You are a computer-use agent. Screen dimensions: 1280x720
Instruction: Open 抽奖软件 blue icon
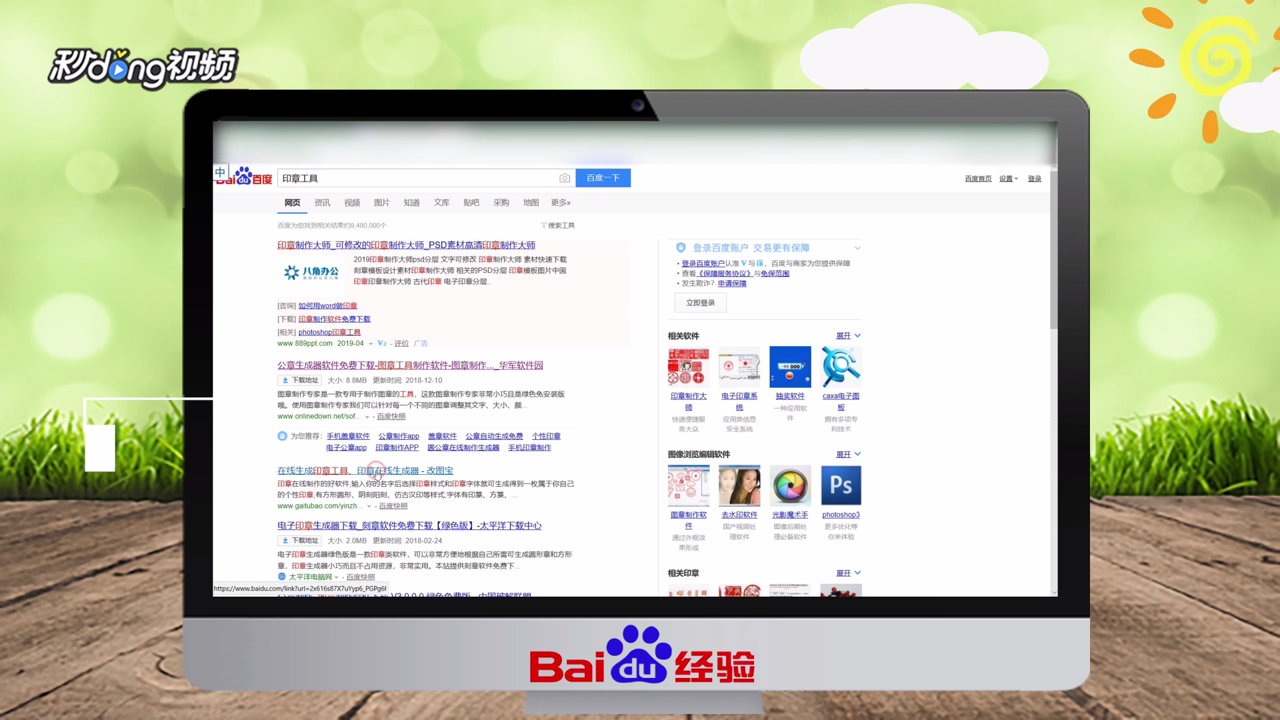(790, 367)
